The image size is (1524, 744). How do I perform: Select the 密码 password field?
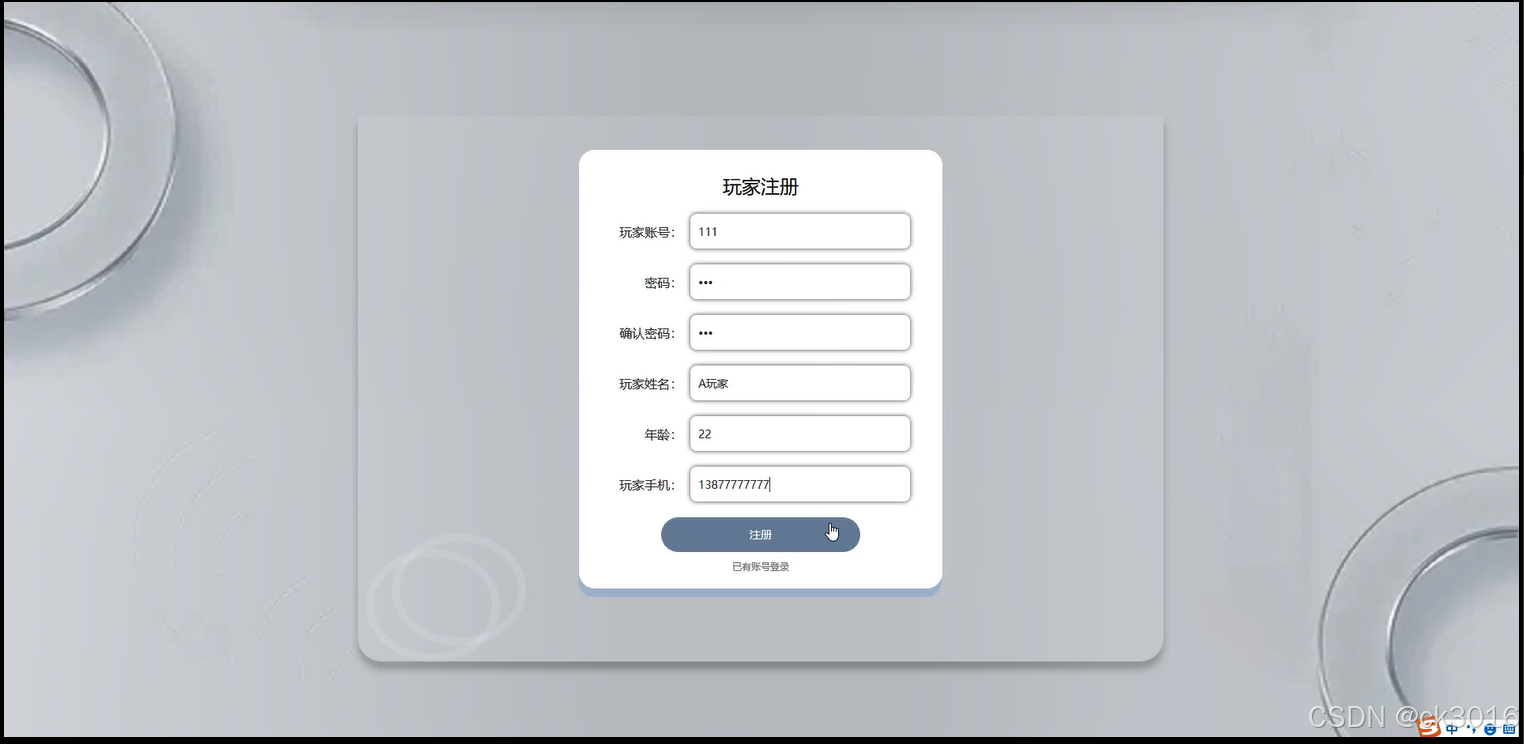800,282
